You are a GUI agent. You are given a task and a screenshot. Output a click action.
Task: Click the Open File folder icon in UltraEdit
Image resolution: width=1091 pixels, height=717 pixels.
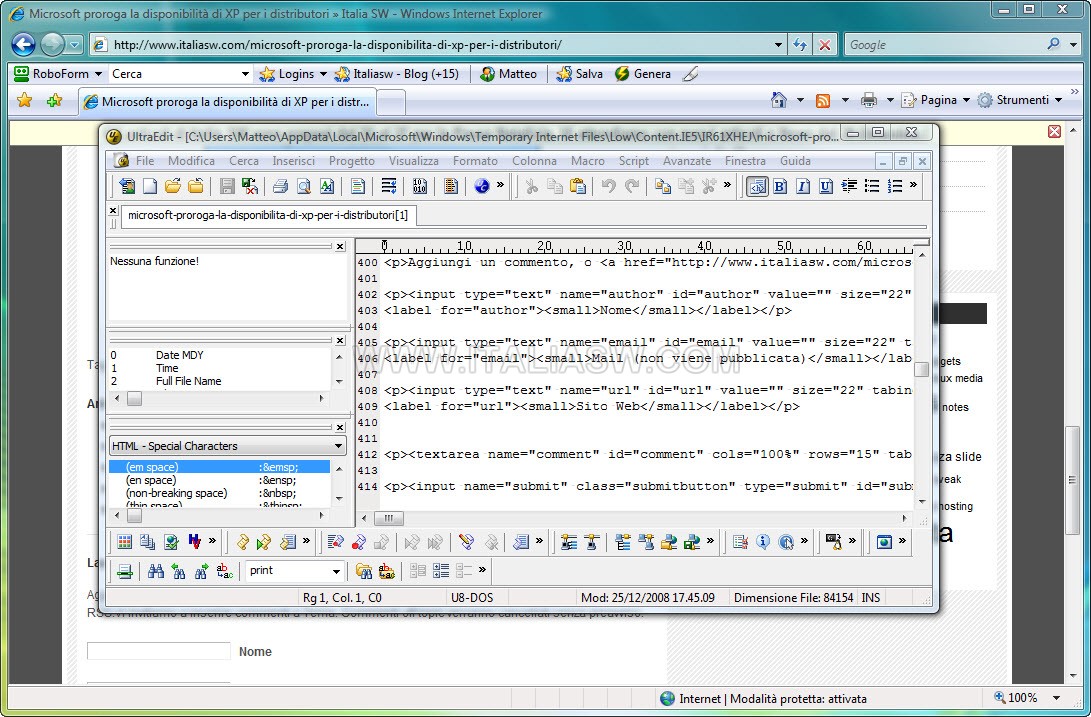coord(173,186)
